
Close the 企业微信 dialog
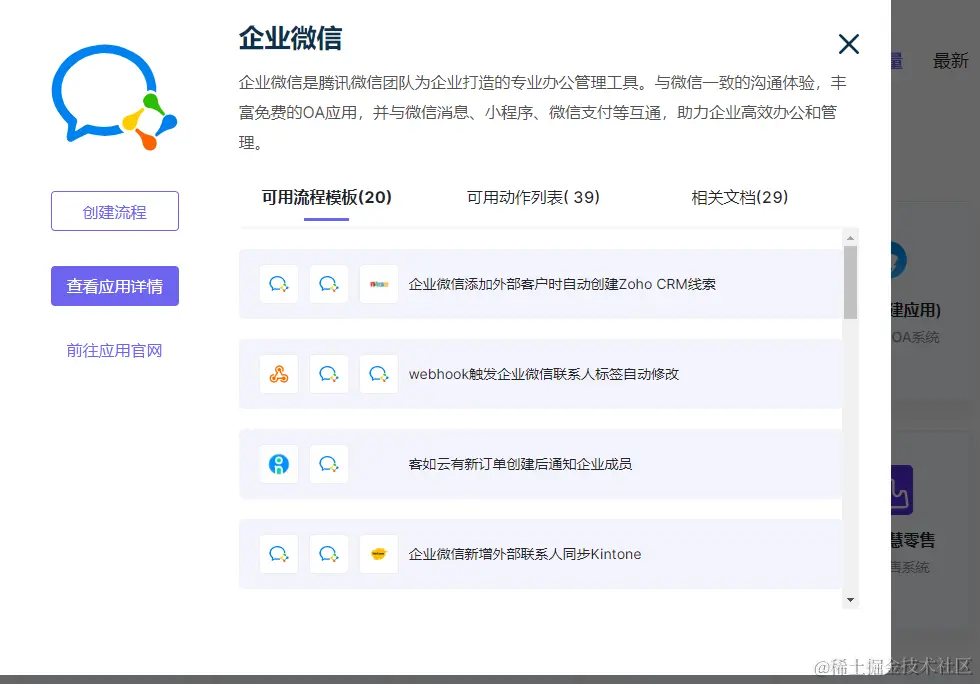[848, 44]
